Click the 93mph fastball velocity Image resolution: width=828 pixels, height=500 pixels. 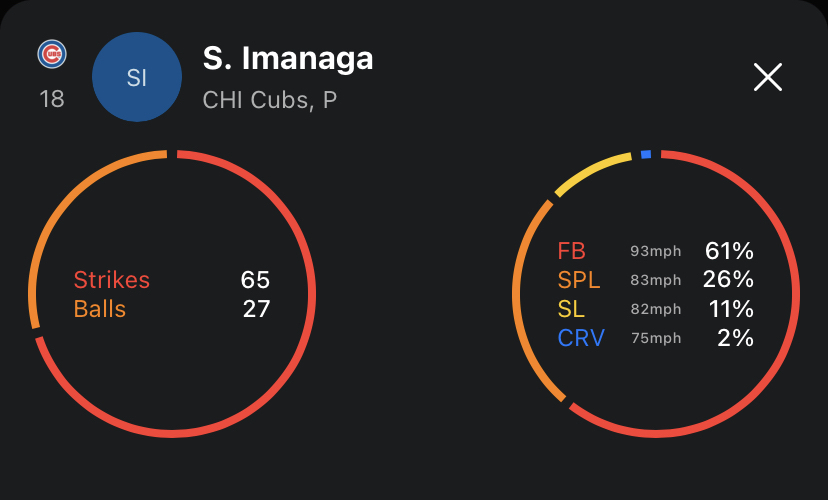(x=656, y=252)
